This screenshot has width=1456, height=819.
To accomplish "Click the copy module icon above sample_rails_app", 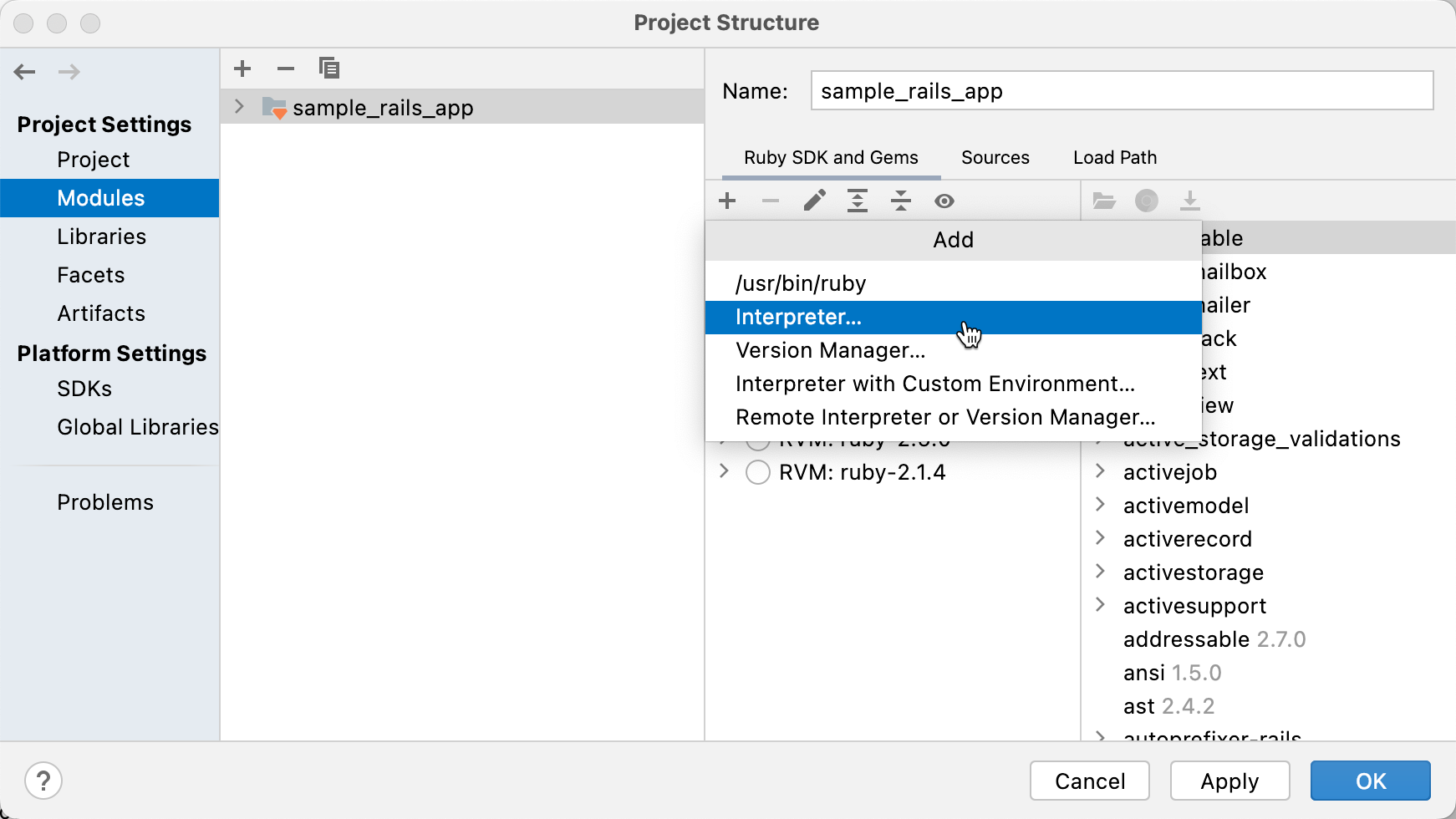I will (x=329, y=68).
